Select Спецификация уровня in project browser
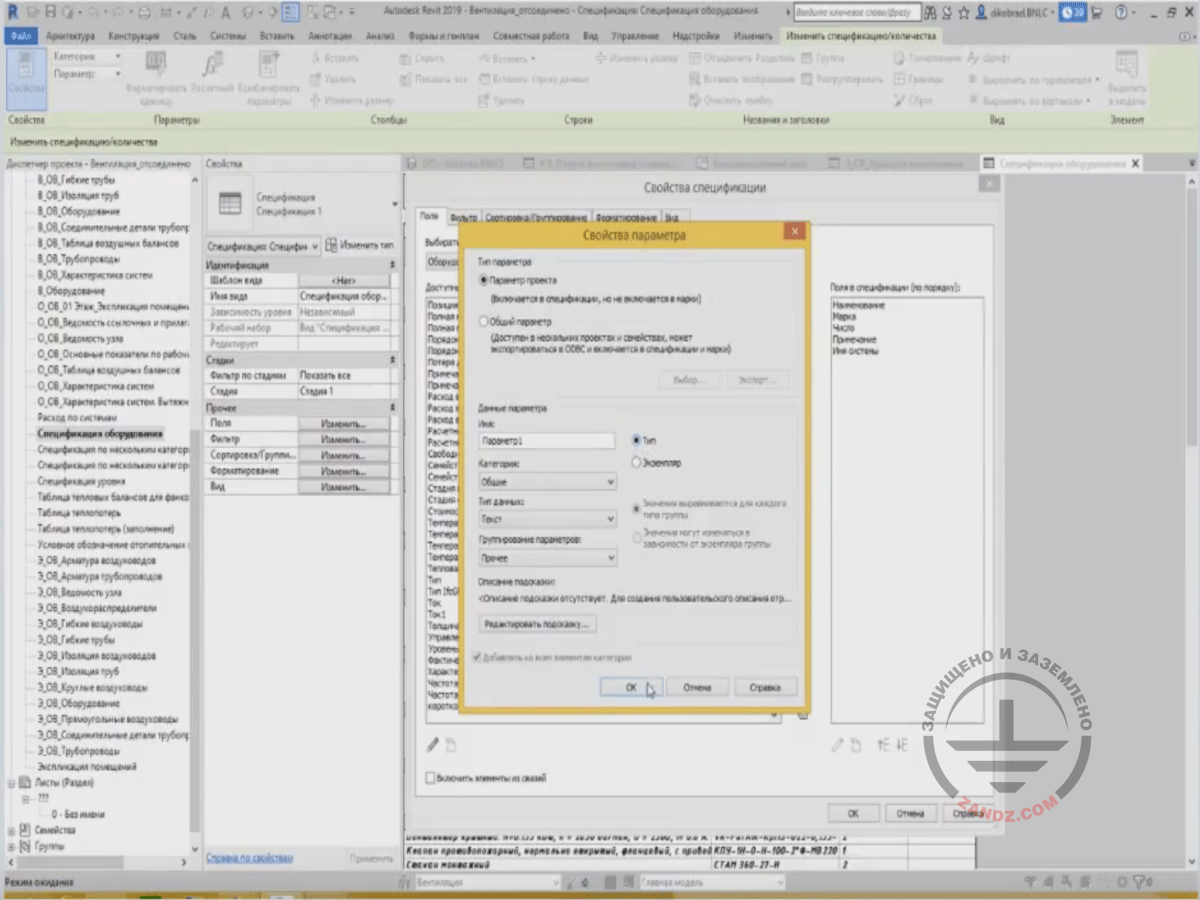The width and height of the screenshot is (1200, 900). (82, 481)
